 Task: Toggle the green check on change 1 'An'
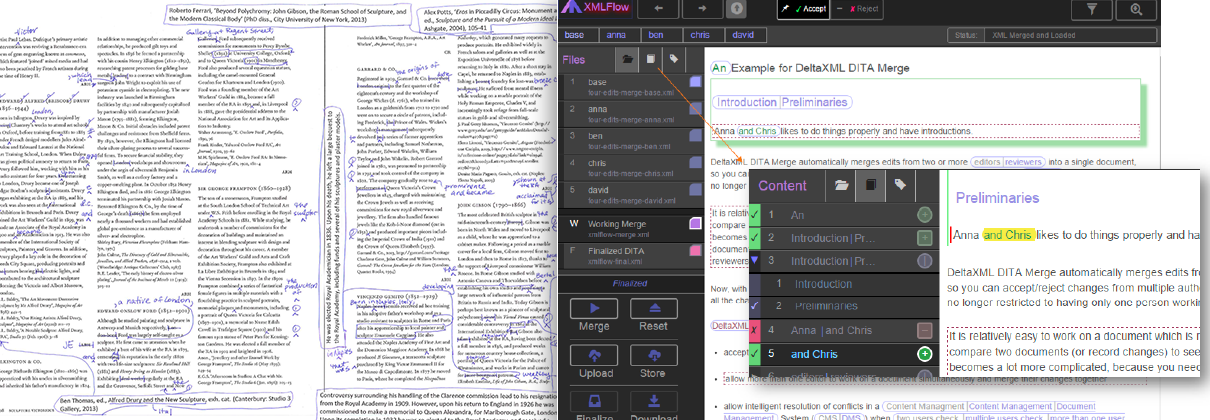point(756,215)
